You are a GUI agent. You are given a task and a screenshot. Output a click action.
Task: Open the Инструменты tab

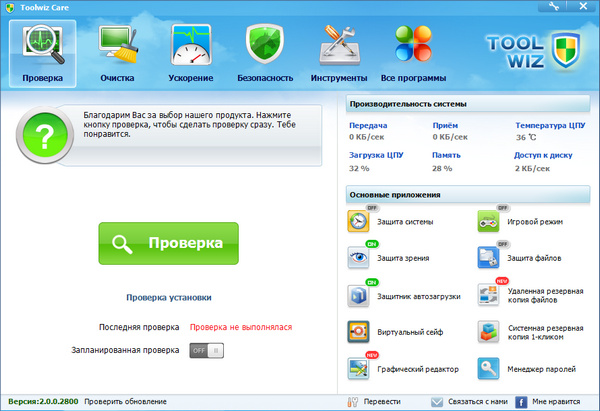pos(338,53)
